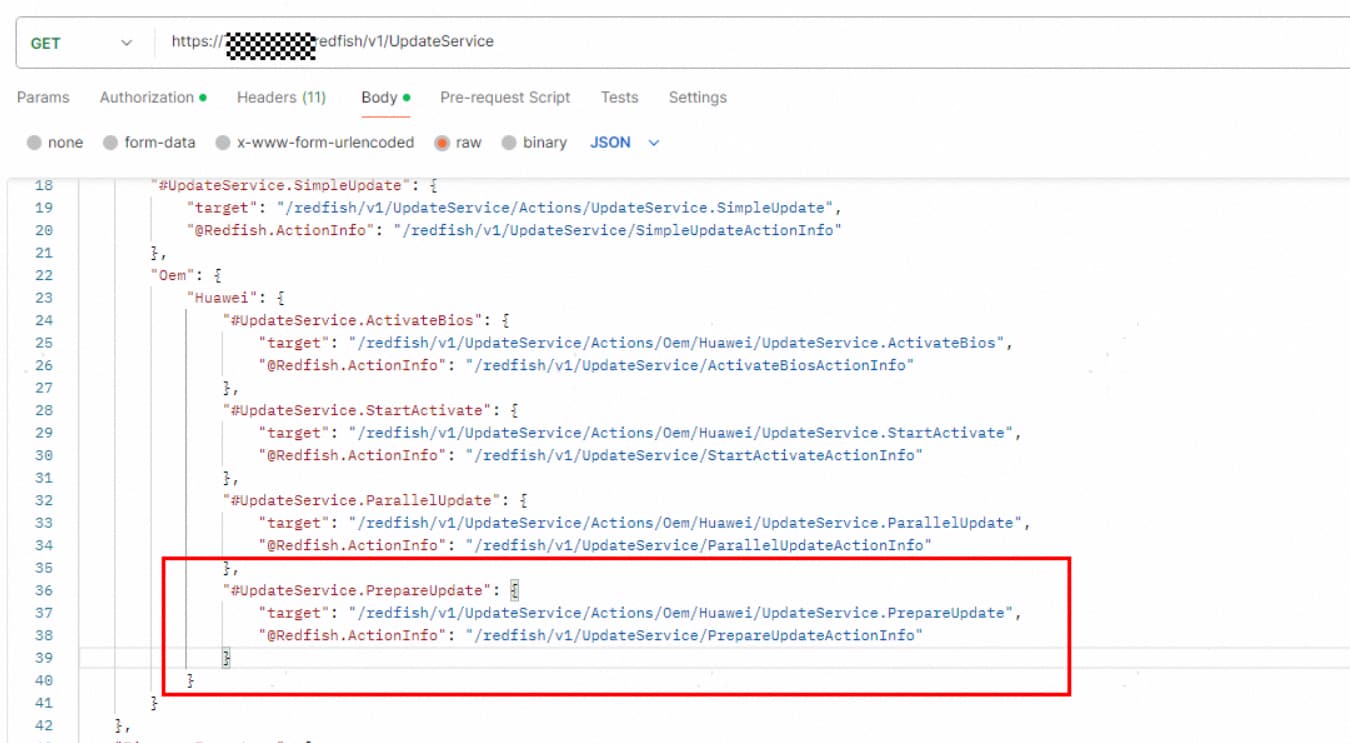This screenshot has height=743, width=1350.
Task: Open the Pre-request Script tab
Action: click(x=505, y=97)
